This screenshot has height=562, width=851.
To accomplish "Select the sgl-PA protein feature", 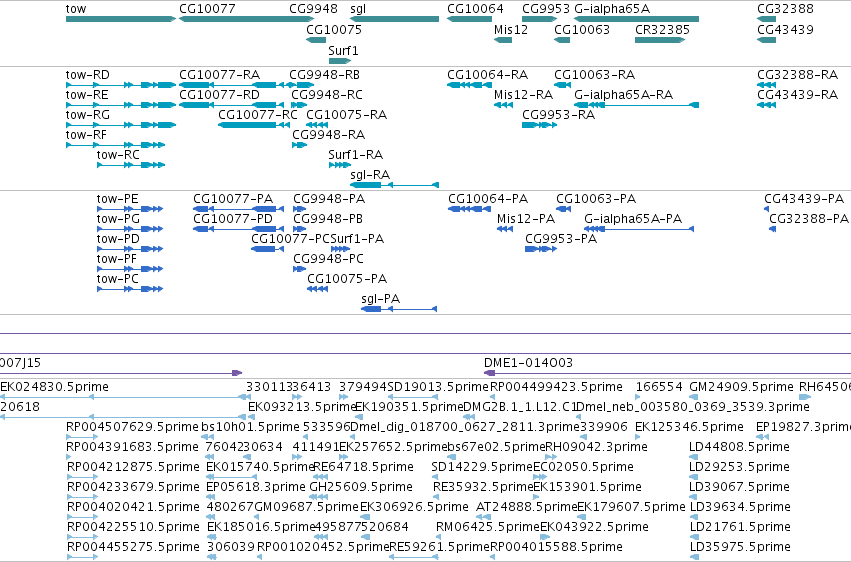I will [x=399, y=309].
